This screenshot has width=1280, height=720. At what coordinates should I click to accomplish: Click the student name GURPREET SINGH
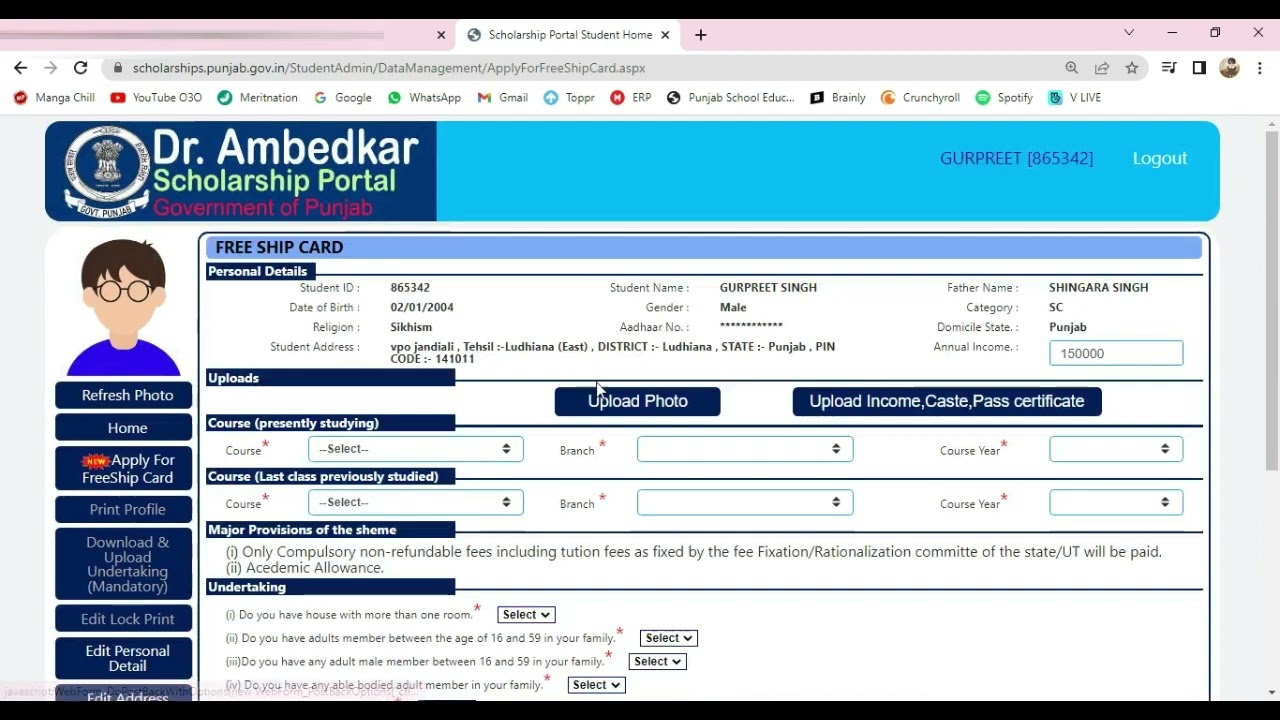768,288
